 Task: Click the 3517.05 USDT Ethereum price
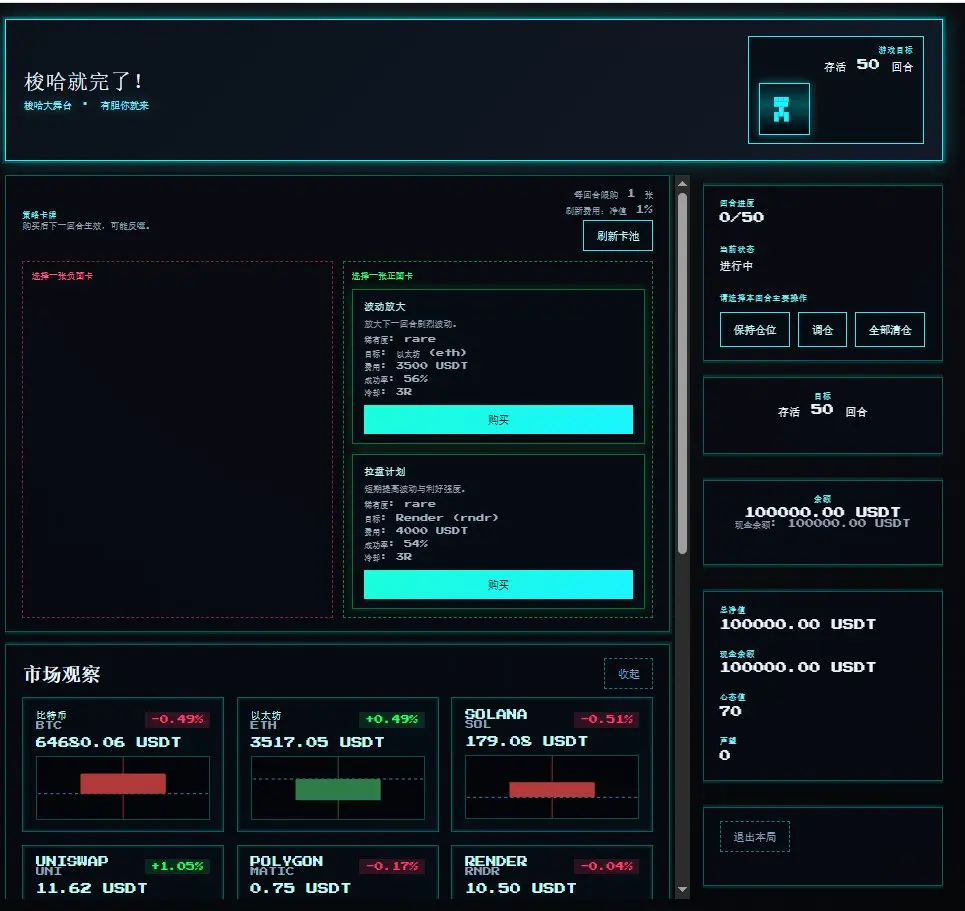pos(317,742)
